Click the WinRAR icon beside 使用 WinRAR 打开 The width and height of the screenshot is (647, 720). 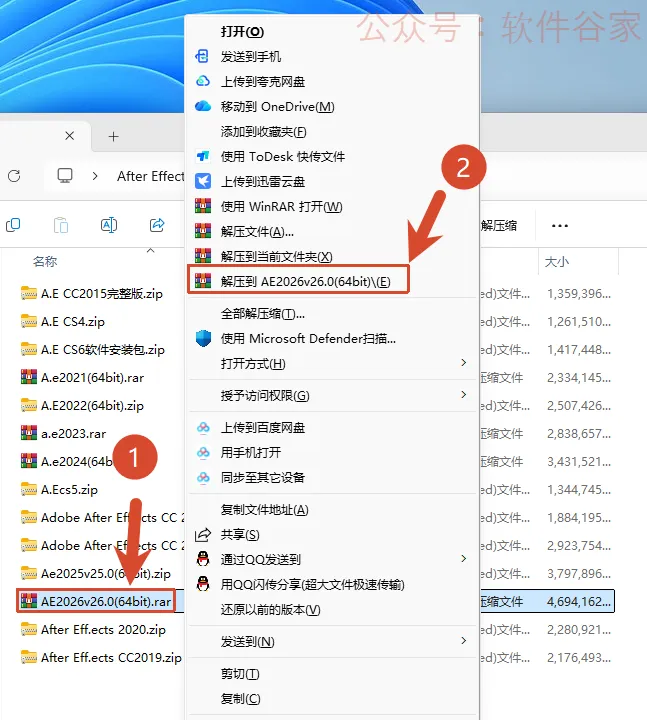click(x=203, y=206)
